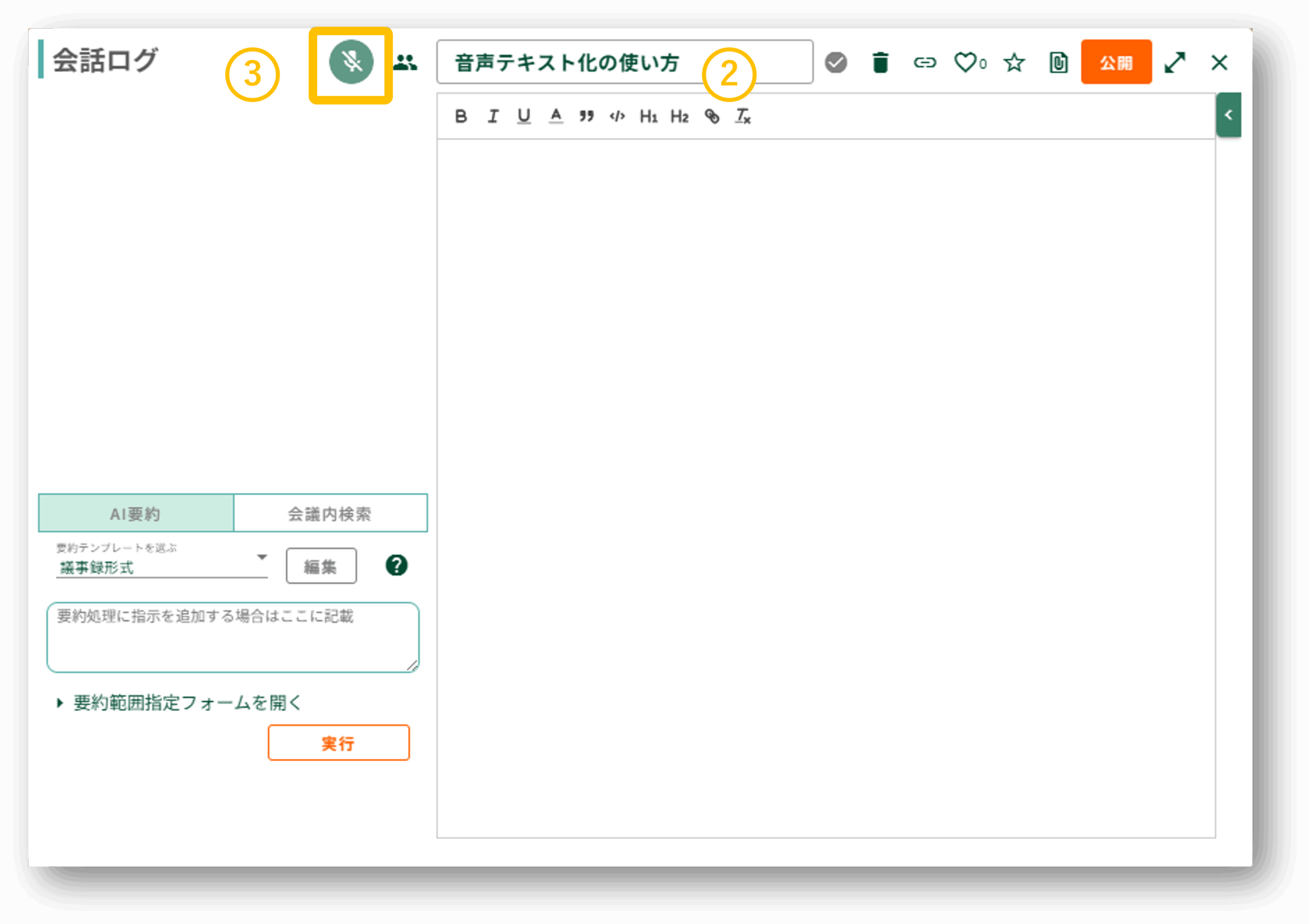The image size is (1310, 924).
Task: Click the 会話ログ heading
Action: pyautogui.click(x=105, y=60)
